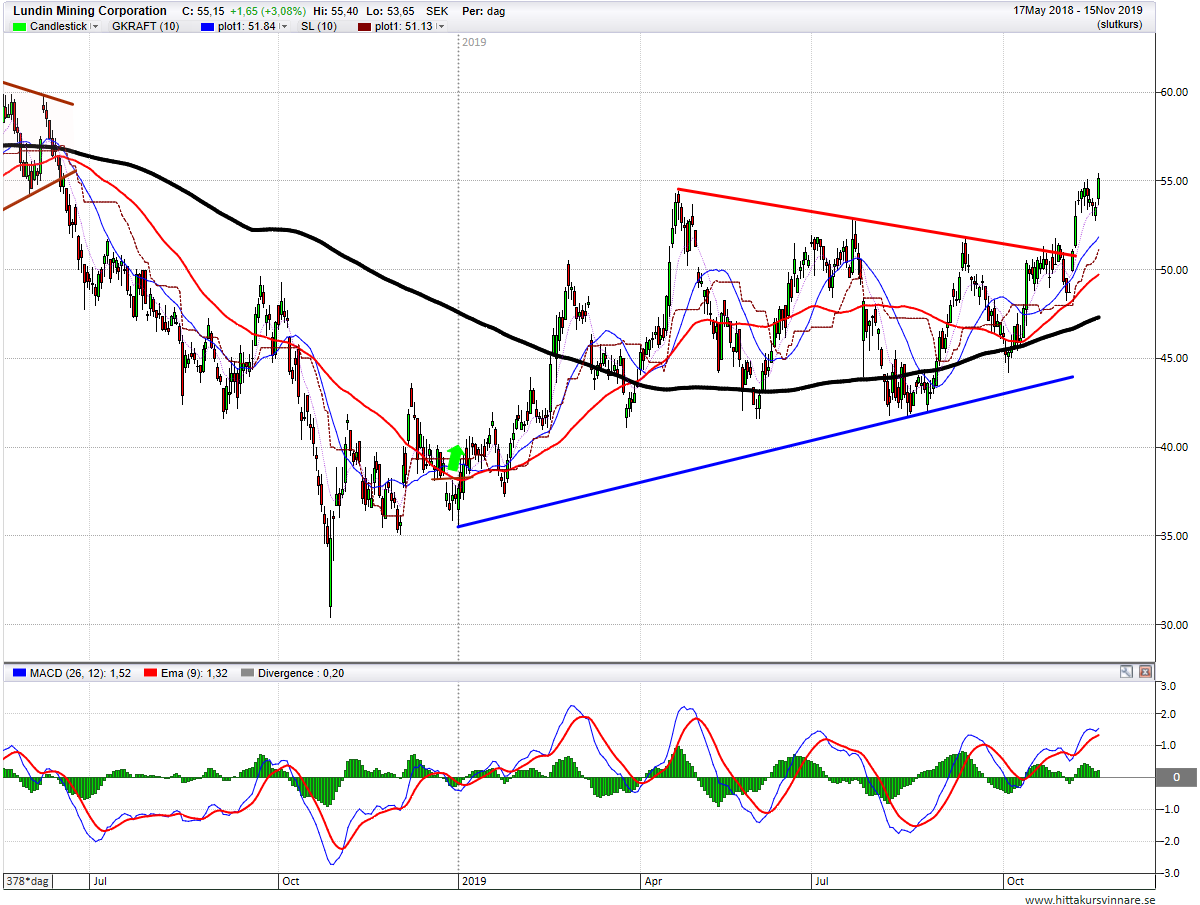
Task: Click the "Divergence : 0,20" legend text
Action: 301,673
